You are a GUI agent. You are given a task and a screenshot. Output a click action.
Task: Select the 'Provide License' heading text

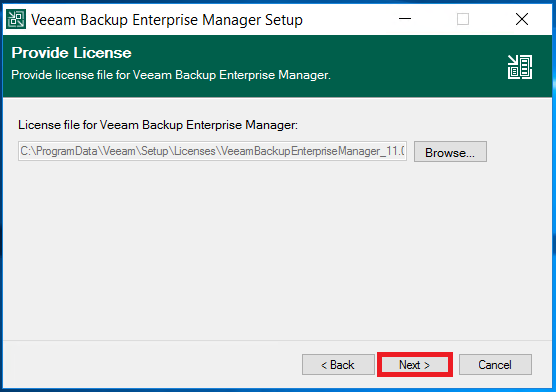[x=71, y=53]
